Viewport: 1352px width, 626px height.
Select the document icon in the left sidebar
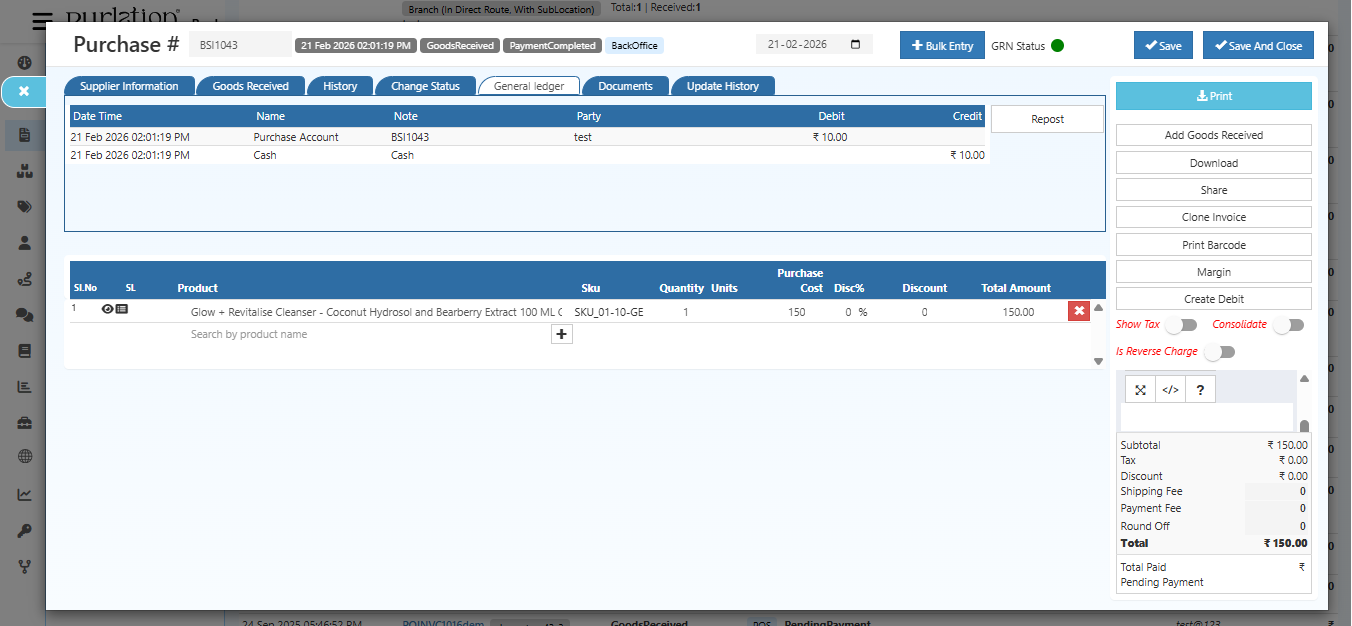pyautogui.click(x=23, y=135)
